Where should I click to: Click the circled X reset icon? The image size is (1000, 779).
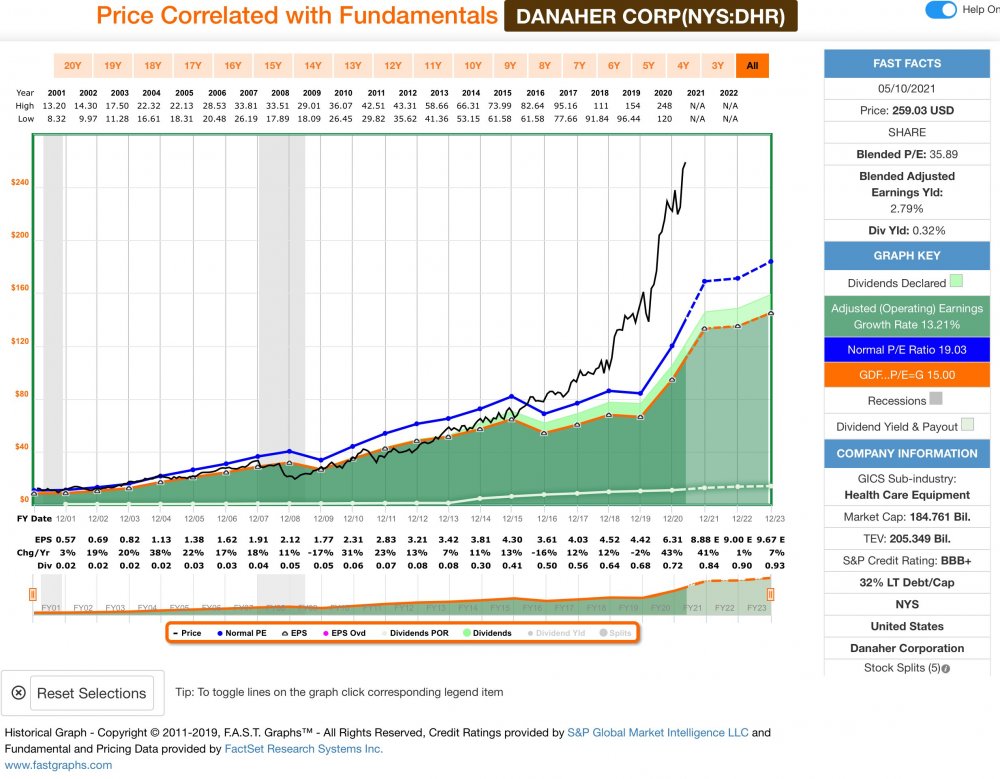coord(18,693)
